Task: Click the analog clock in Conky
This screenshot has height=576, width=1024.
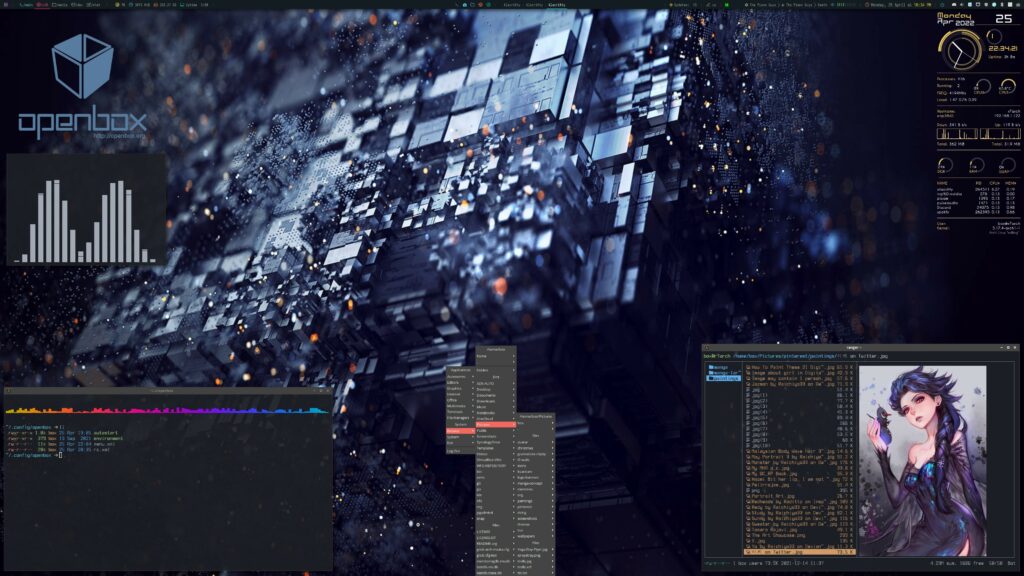Action: [959, 48]
